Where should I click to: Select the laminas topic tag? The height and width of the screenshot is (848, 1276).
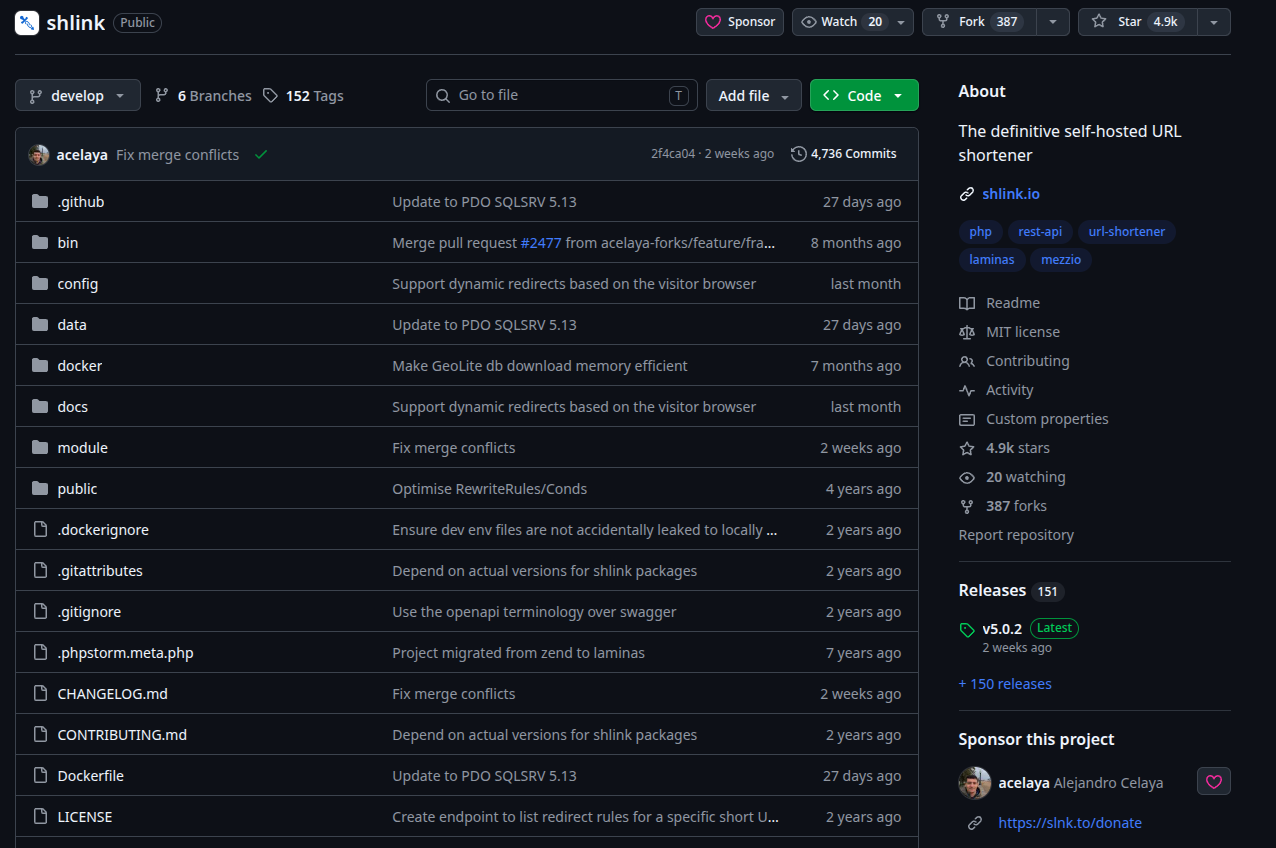(992, 260)
